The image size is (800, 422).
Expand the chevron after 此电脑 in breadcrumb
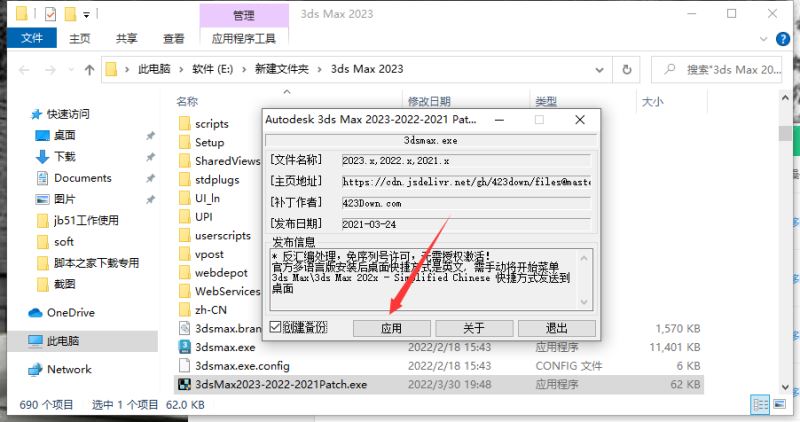pyautogui.click(x=181, y=69)
